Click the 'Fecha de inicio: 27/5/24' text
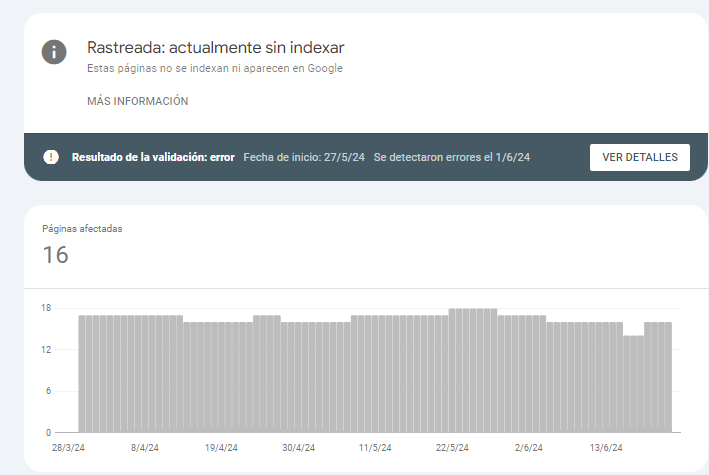 click(304, 157)
